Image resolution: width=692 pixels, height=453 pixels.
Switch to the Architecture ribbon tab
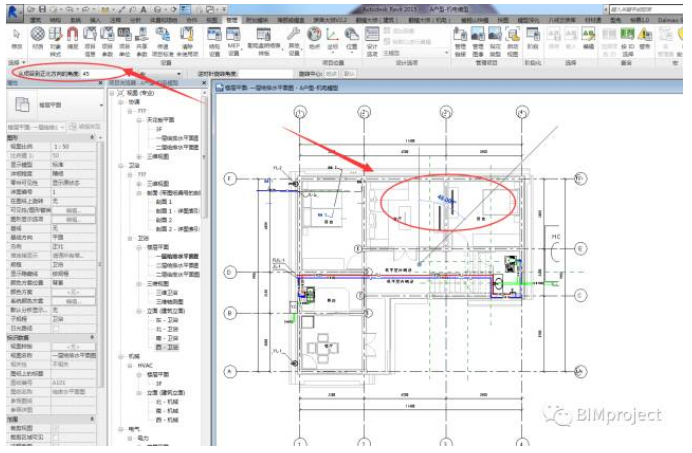pyautogui.click(x=36, y=20)
